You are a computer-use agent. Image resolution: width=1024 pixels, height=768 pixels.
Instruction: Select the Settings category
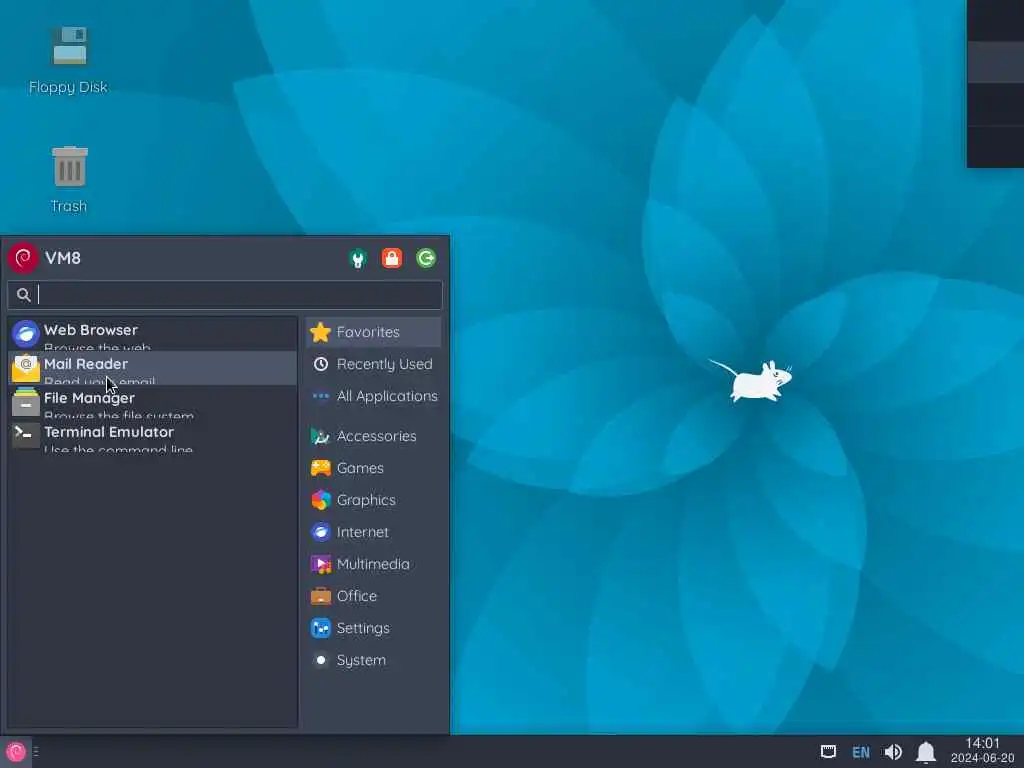374,628
